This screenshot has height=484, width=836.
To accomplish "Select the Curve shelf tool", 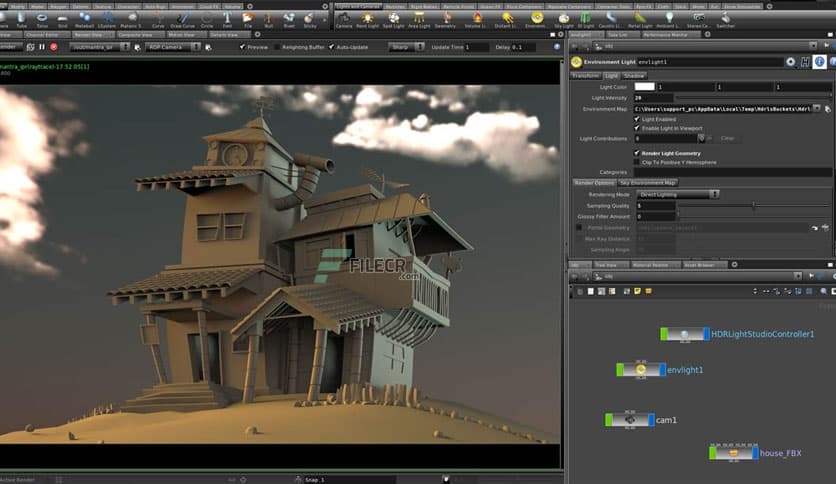I will 158,20.
